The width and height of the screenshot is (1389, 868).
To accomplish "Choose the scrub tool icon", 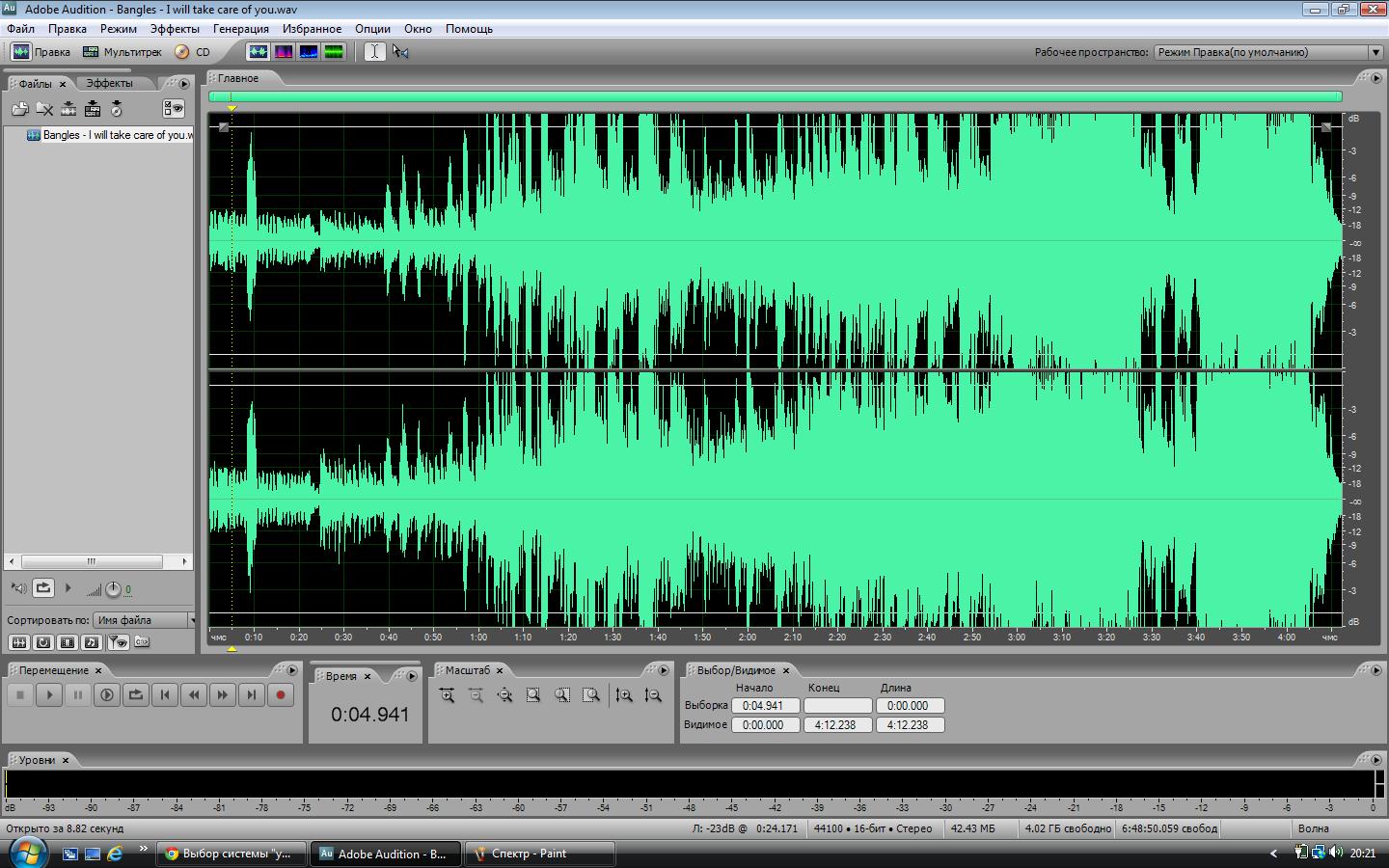I will click(400, 52).
